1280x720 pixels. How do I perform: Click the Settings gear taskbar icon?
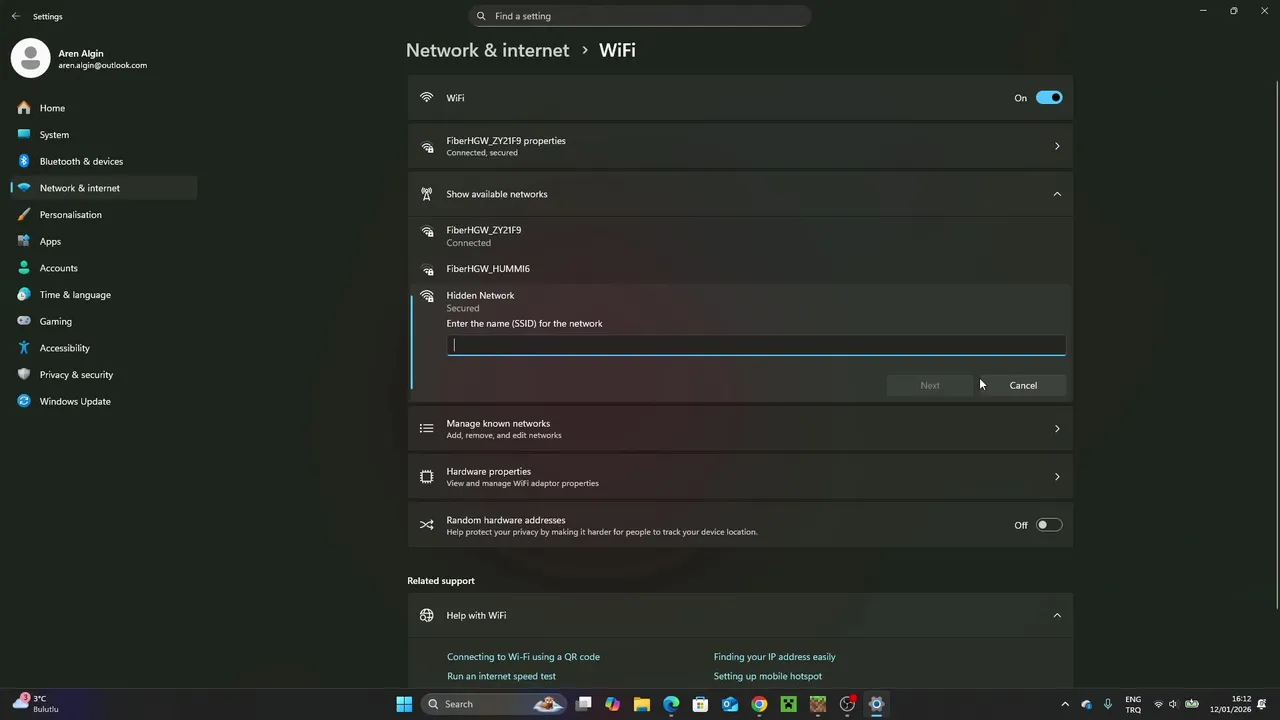coord(876,704)
